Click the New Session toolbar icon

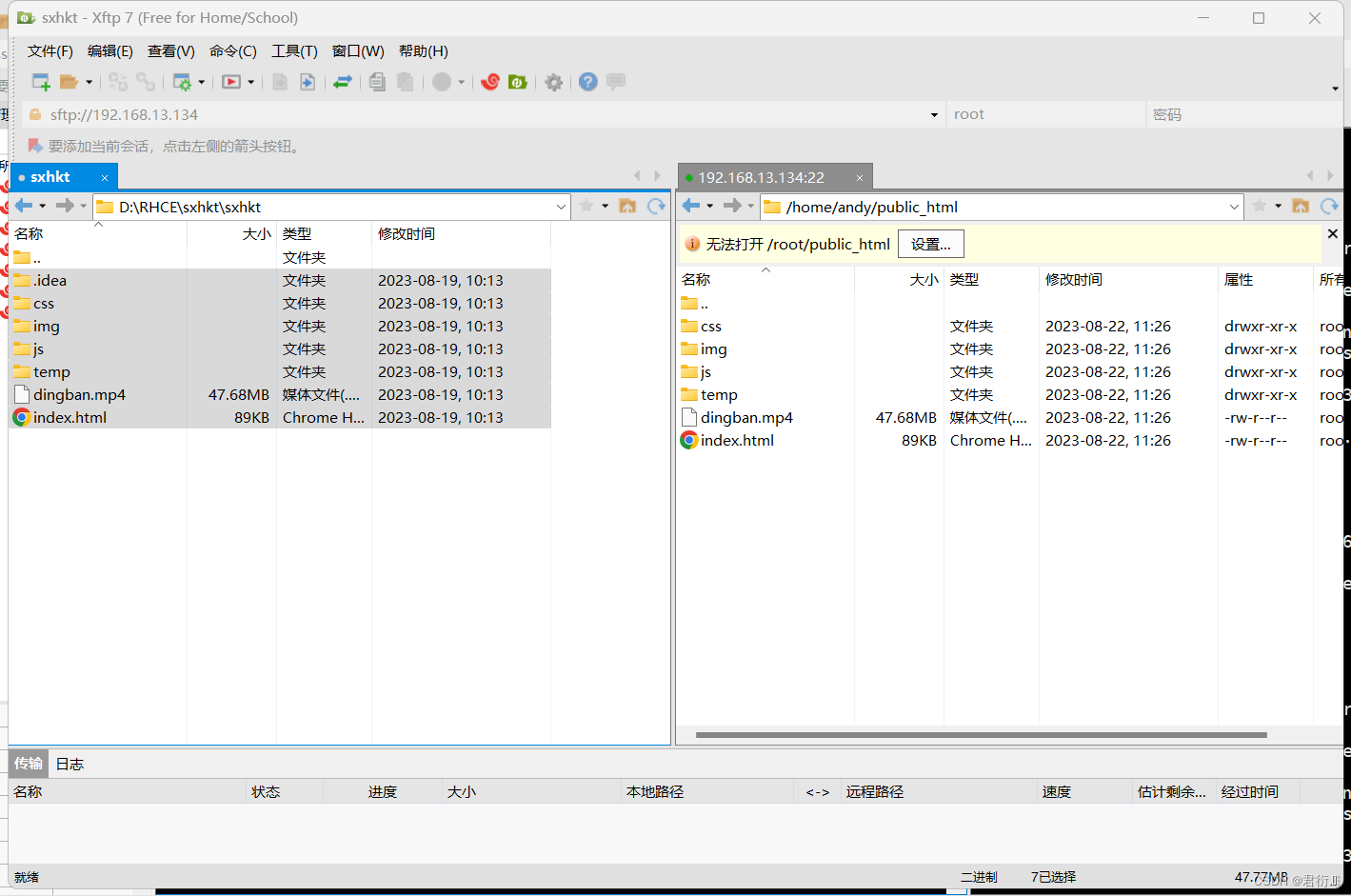tap(41, 82)
